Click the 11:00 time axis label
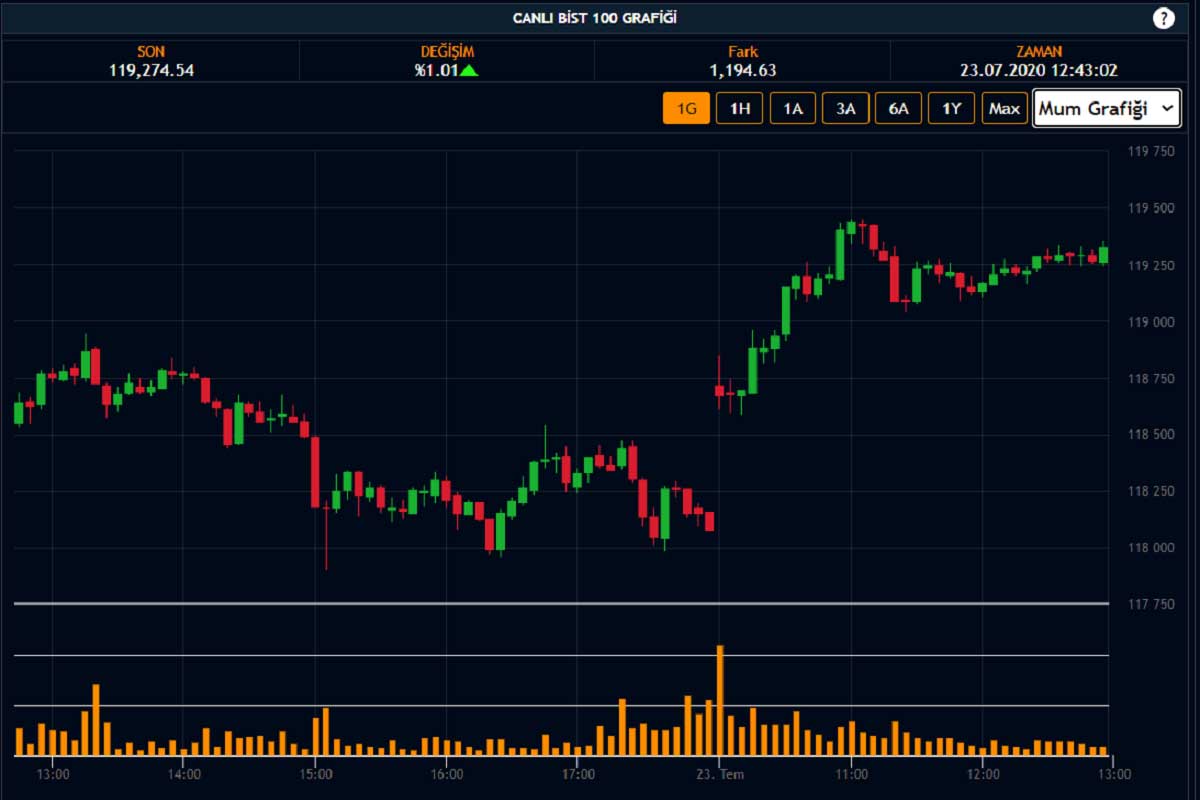1200x800 pixels. pos(851,774)
